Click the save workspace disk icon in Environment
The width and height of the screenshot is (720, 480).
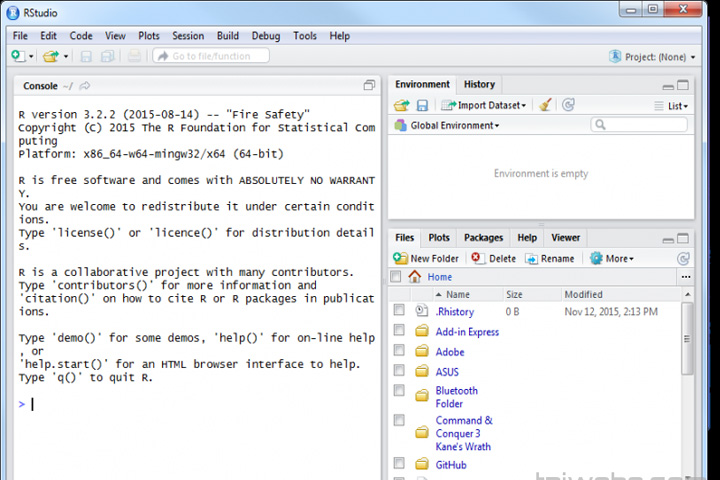[422, 106]
